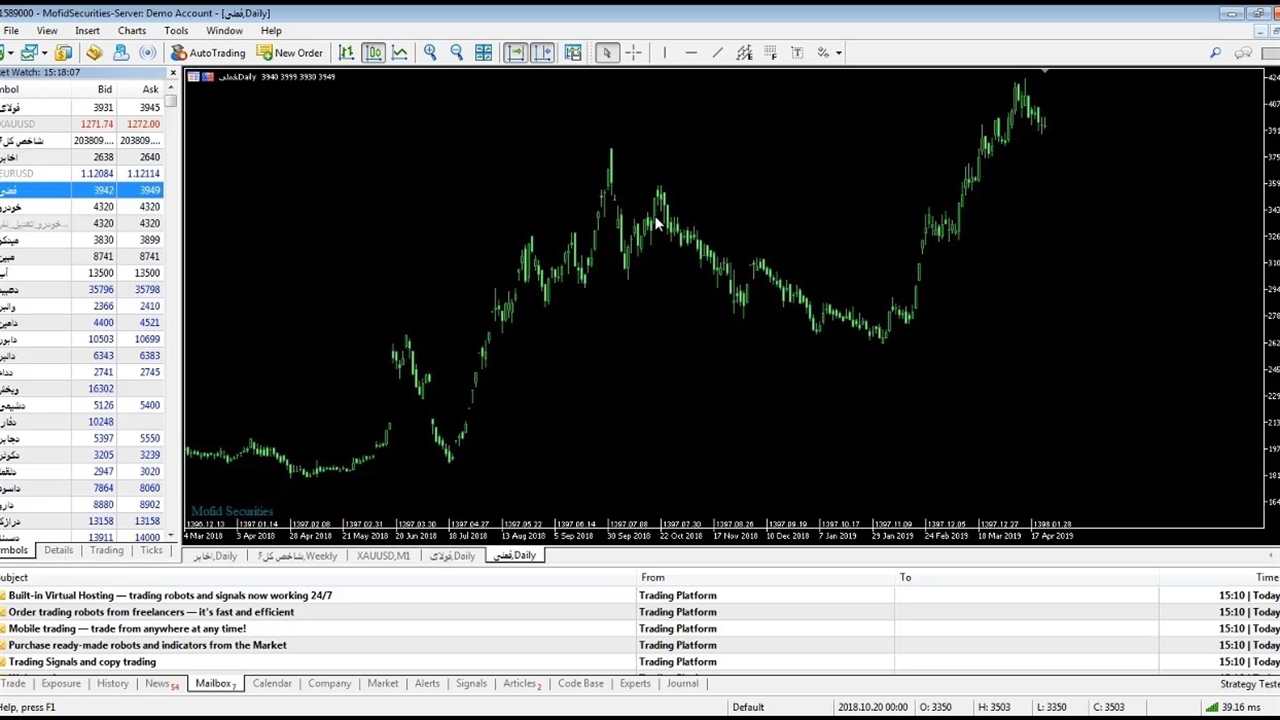Zoom out of the chart
This screenshot has height=720, width=1280.
pyautogui.click(x=456, y=53)
